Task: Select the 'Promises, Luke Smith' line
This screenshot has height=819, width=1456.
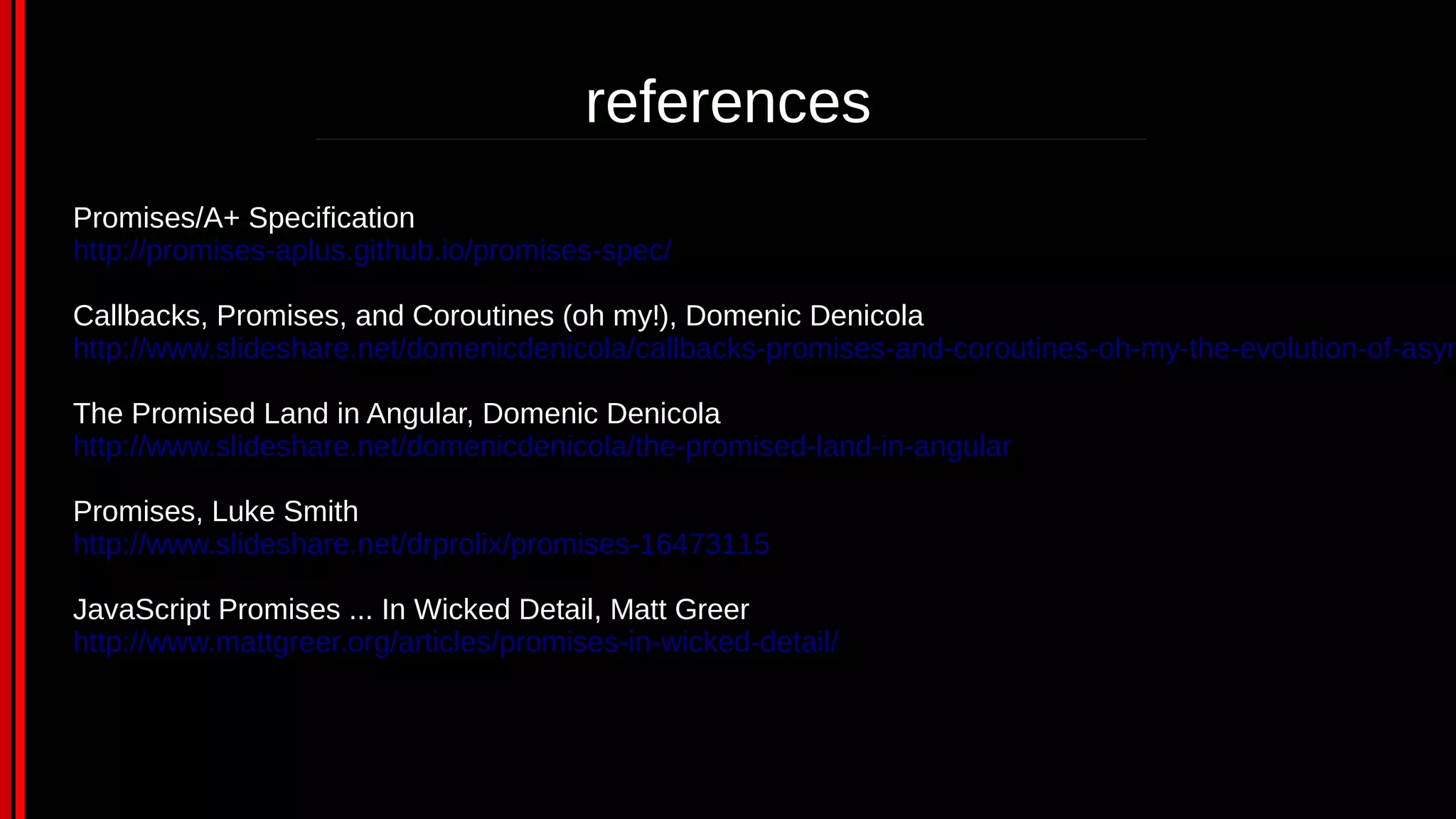Action: click(x=215, y=512)
